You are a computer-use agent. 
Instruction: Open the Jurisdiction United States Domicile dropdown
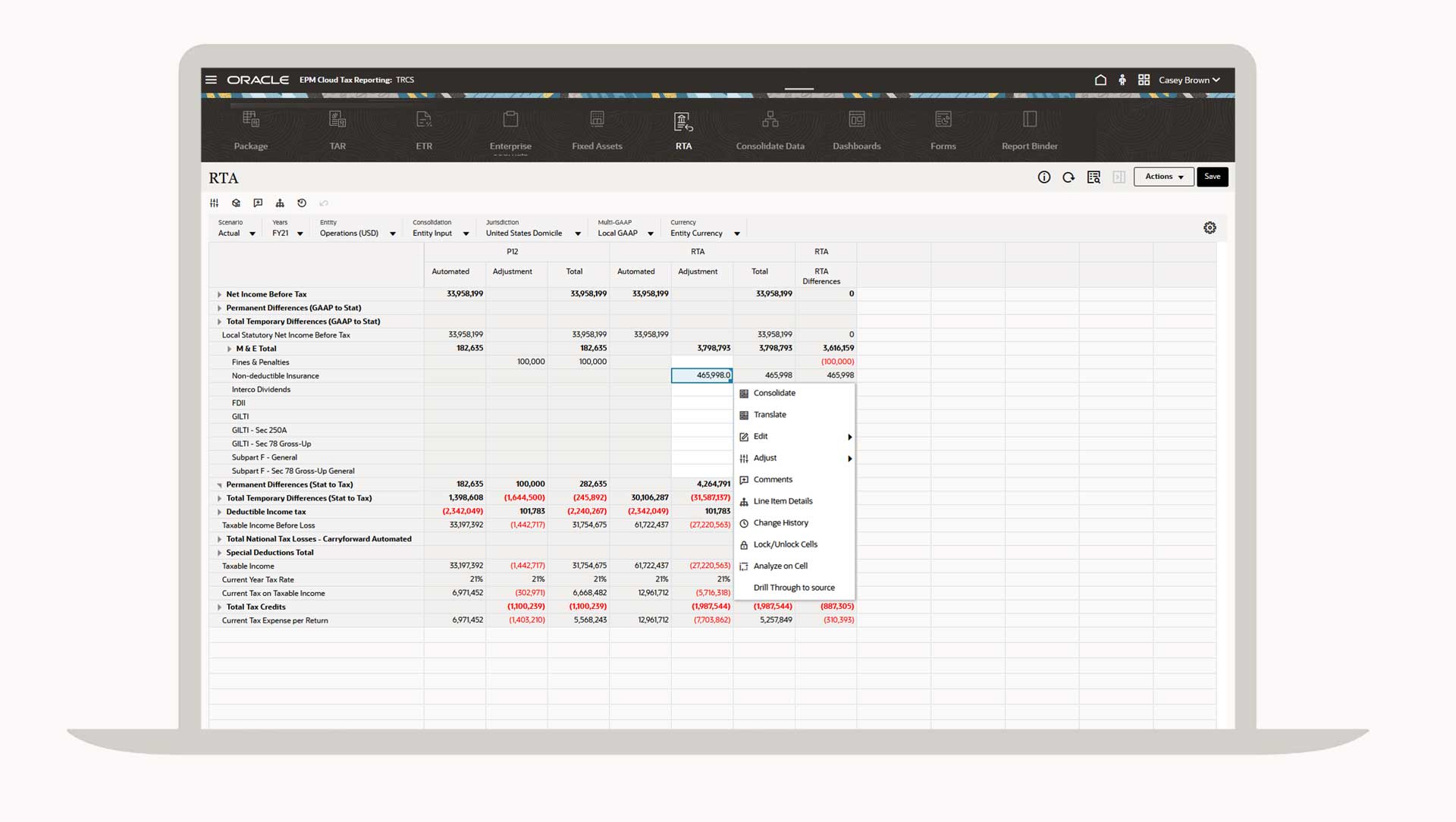577,234
